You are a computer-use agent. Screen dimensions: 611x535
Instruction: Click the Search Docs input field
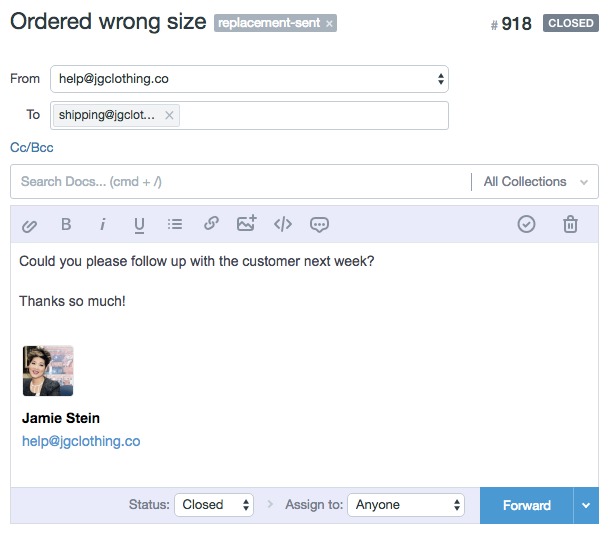240,182
